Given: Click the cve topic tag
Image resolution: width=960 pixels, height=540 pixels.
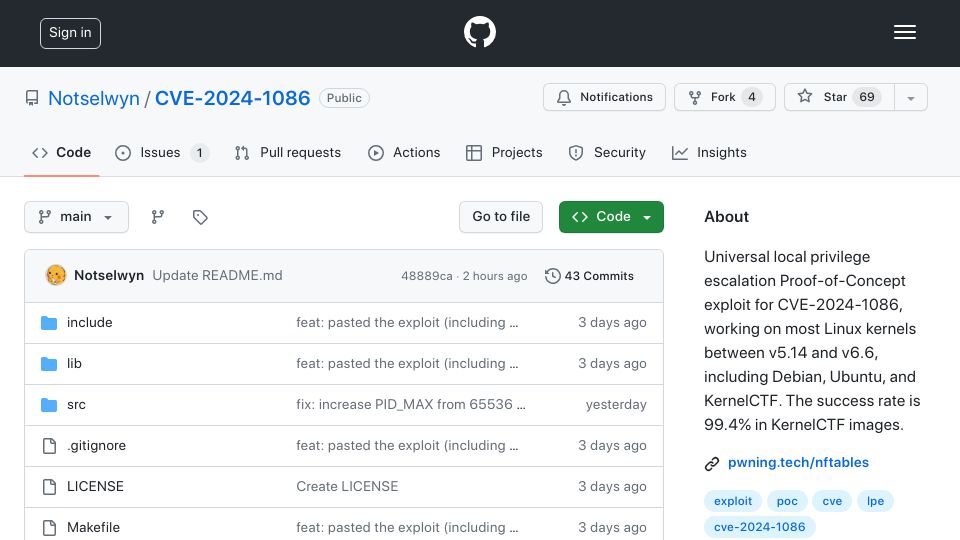Looking at the screenshot, I should click(x=832, y=501).
